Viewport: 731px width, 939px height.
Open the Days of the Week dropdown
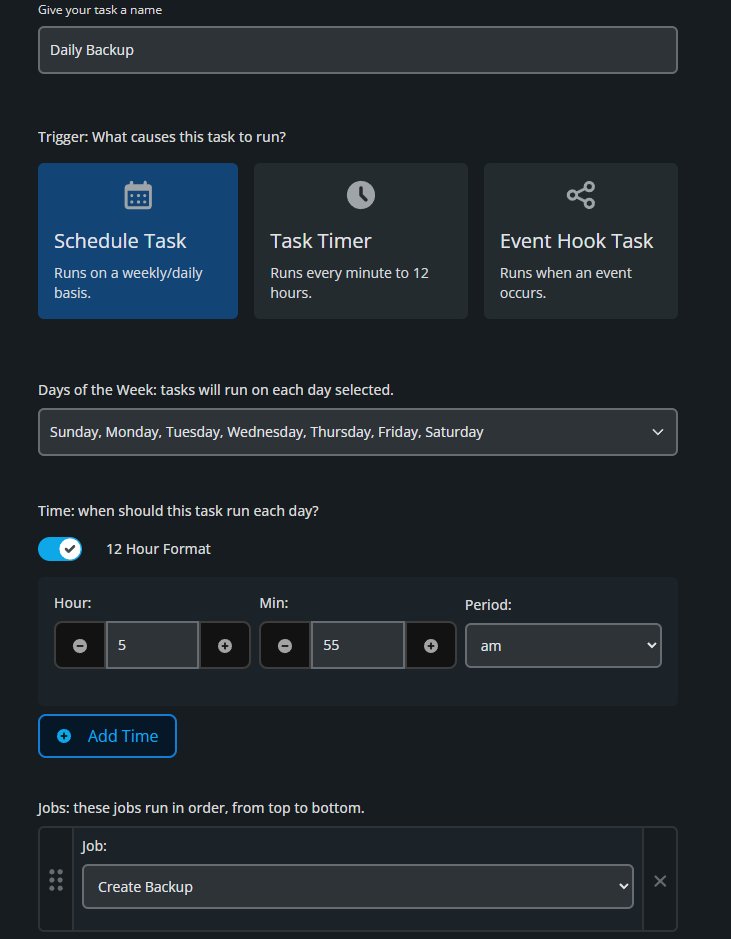(x=357, y=432)
